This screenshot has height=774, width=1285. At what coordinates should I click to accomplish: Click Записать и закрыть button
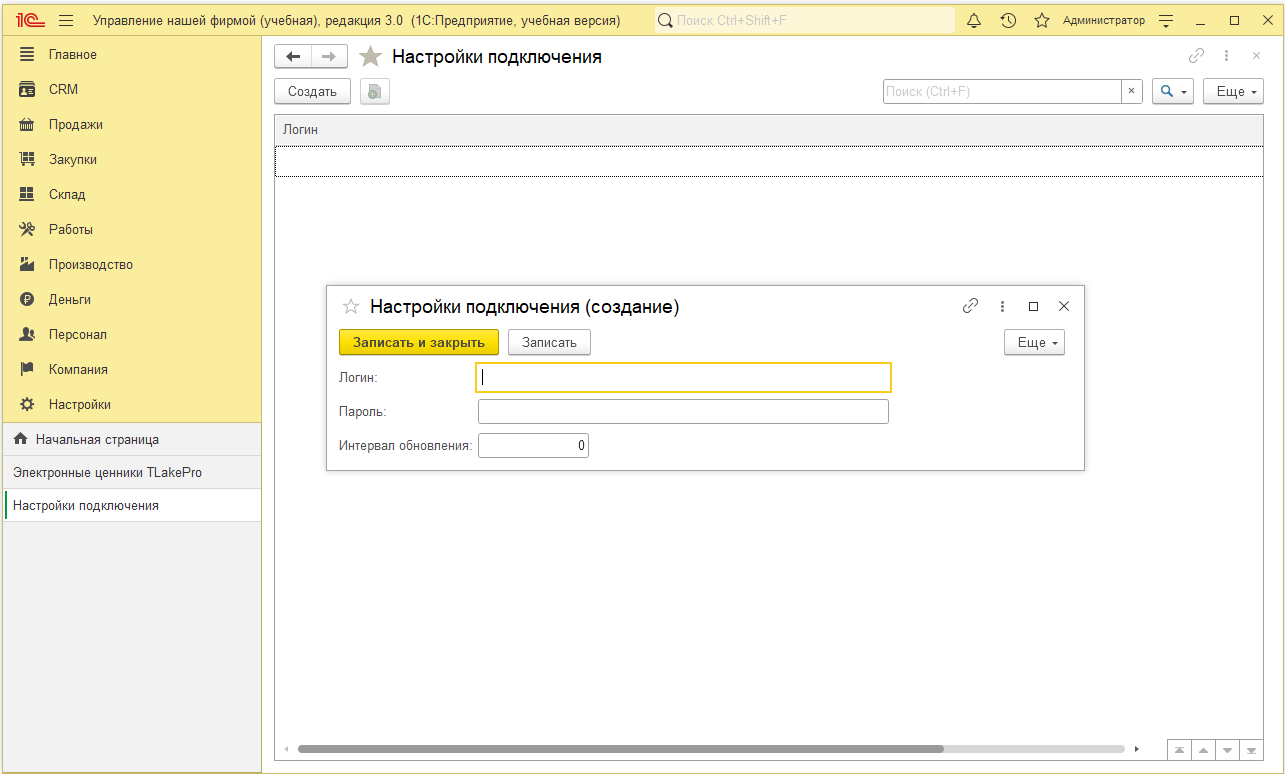tap(418, 342)
